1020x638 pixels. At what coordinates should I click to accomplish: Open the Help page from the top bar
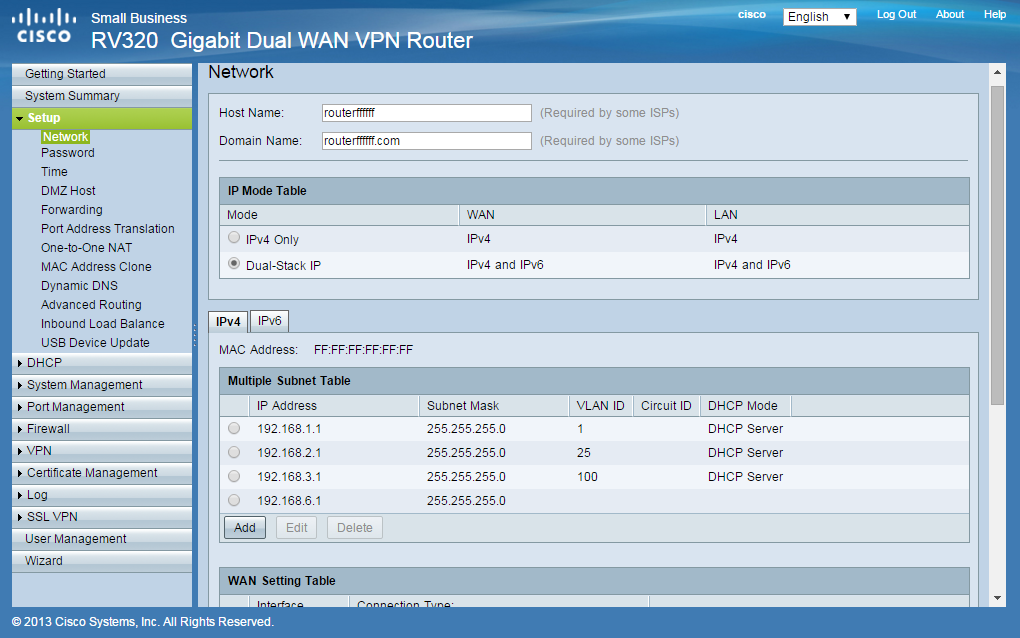click(994, 14)
